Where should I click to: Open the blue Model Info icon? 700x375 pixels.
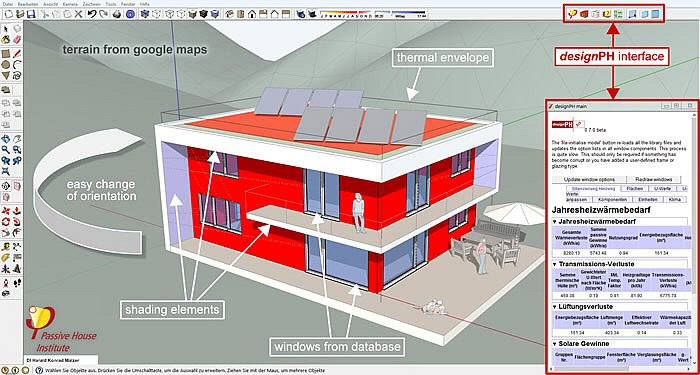point(130,14)
